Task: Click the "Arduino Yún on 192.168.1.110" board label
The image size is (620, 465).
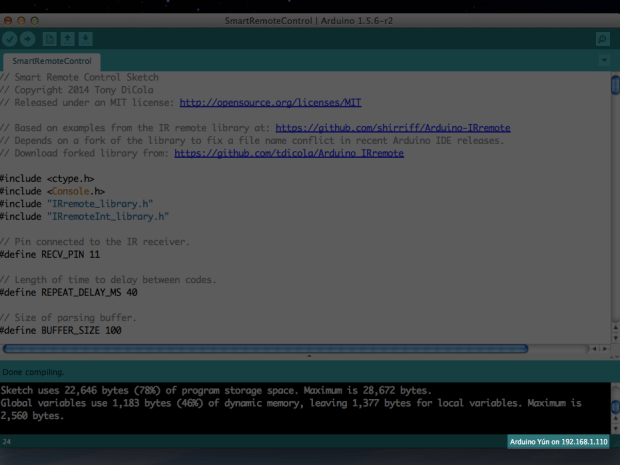Action: pos(558,442)
